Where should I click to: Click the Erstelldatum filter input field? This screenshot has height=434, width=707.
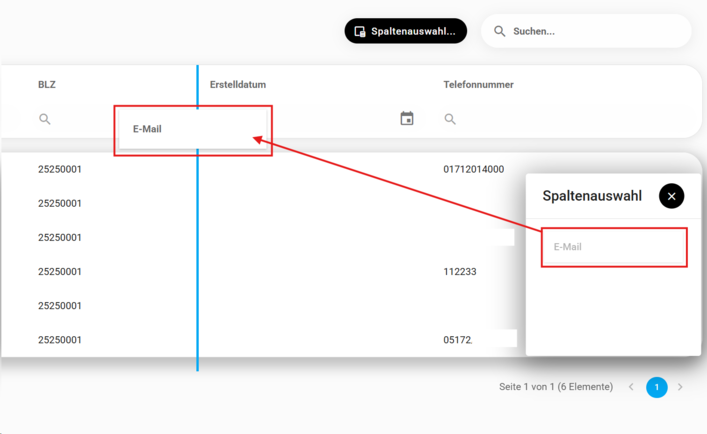(x=330, y=119)
